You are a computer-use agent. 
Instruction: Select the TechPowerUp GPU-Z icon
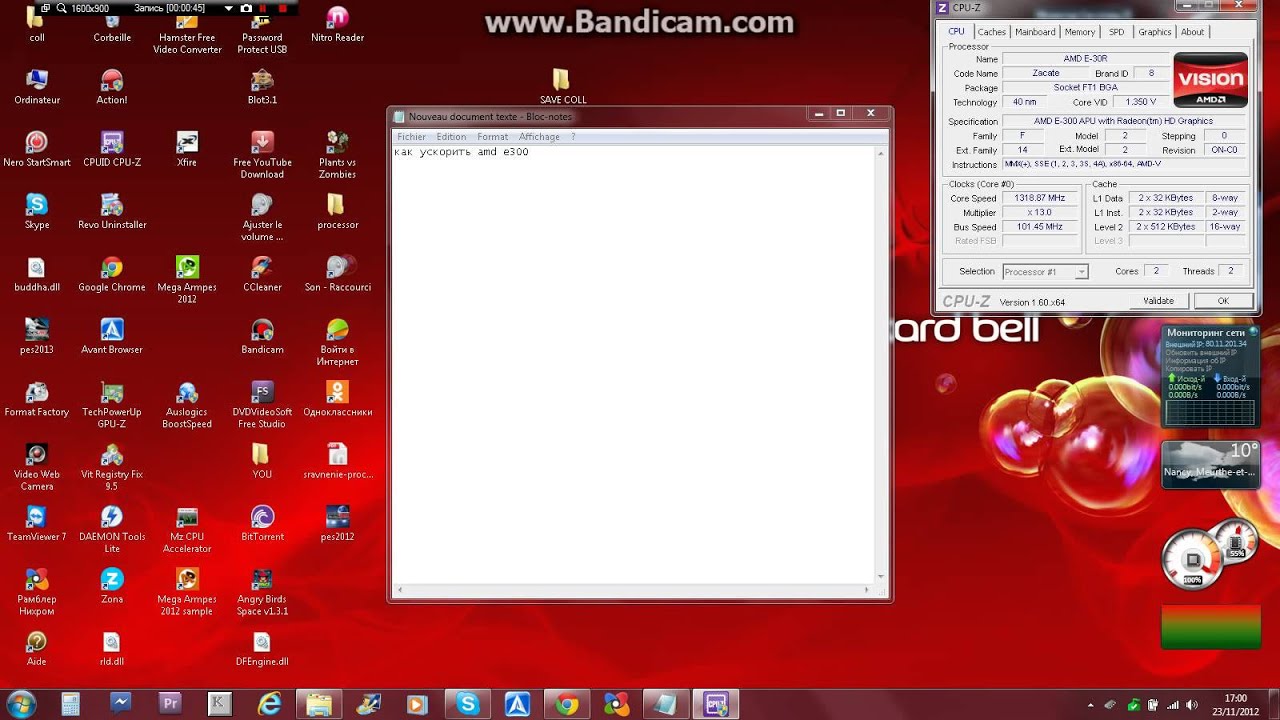pyautogui.click(x=112, y=404)
